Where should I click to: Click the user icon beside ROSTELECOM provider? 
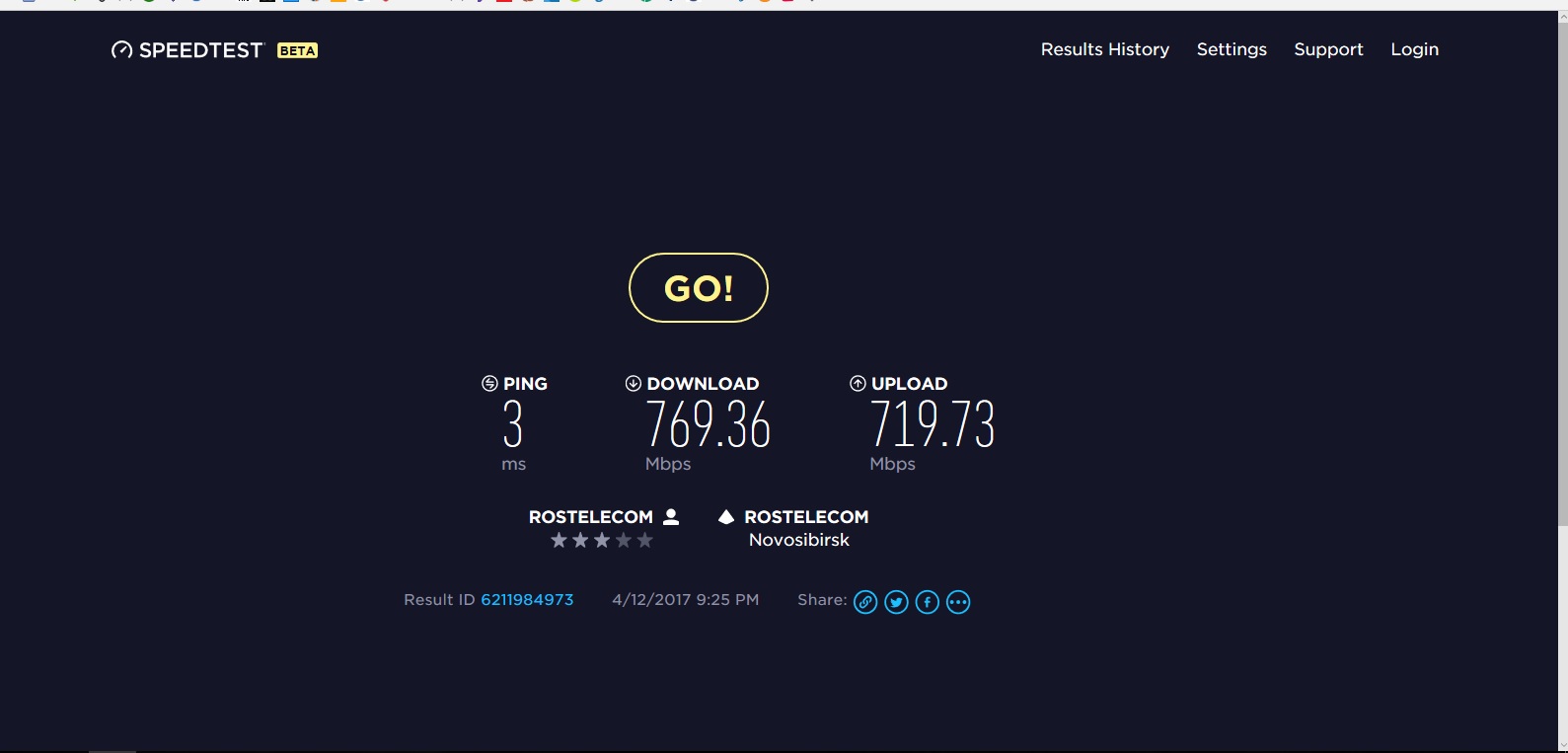point(671,516)
